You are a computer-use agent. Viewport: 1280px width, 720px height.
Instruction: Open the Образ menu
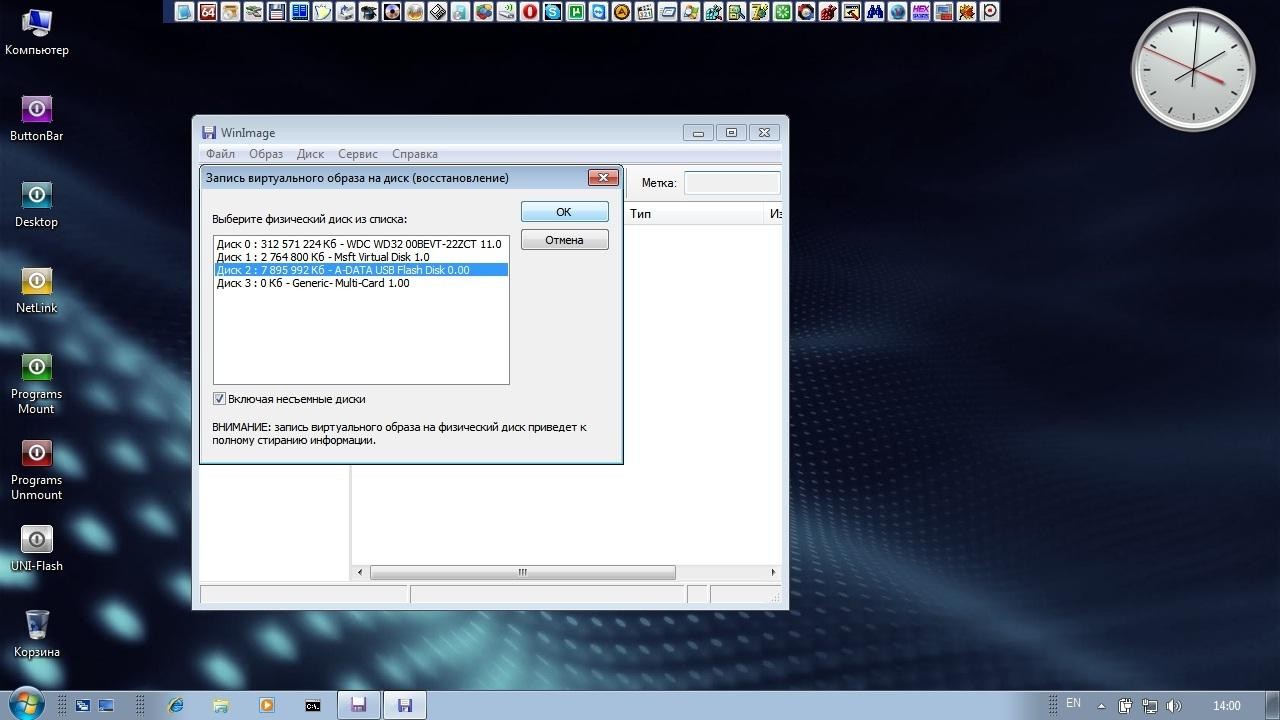tap(266, 154)
